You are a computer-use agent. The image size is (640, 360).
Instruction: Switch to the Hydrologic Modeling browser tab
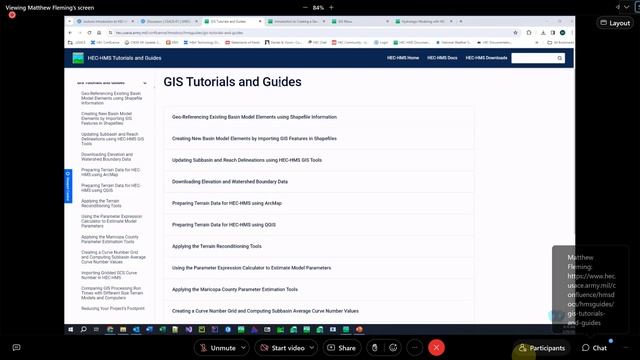coord(424,21)
